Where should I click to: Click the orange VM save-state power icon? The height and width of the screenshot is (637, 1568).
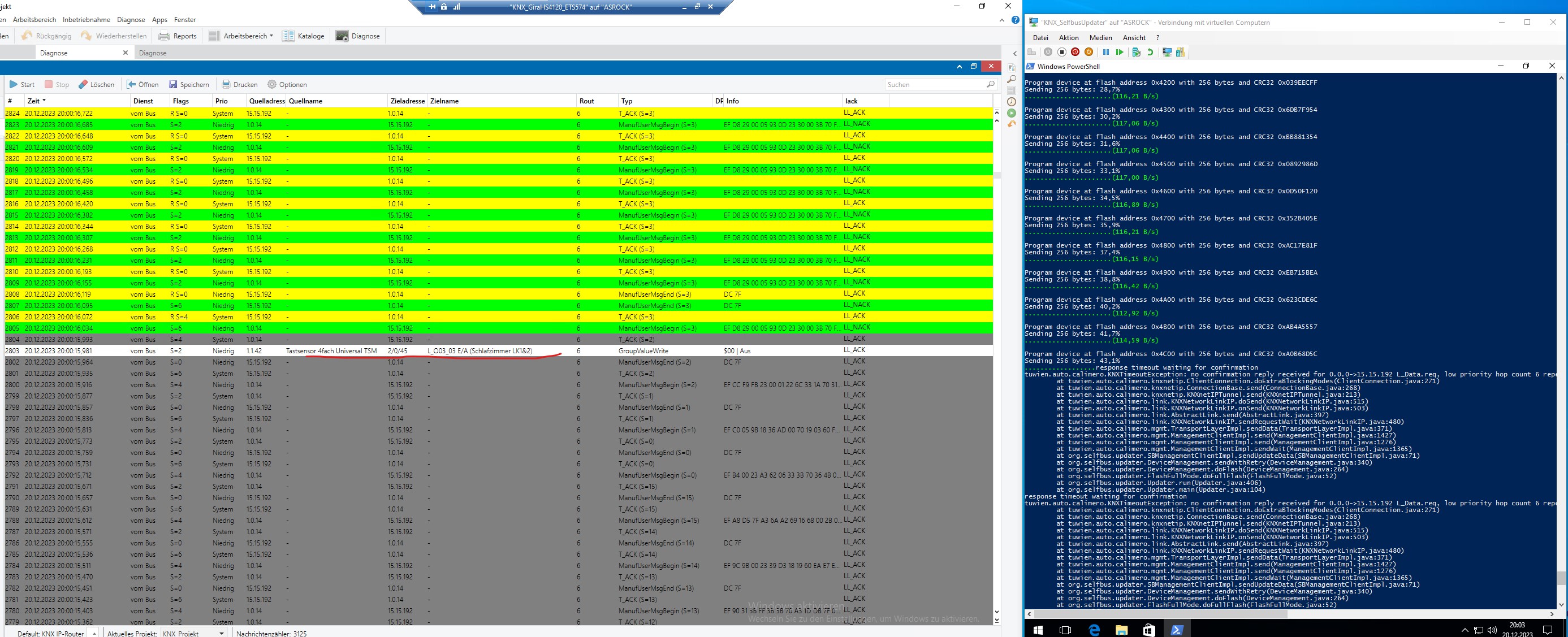[1089, 53]
